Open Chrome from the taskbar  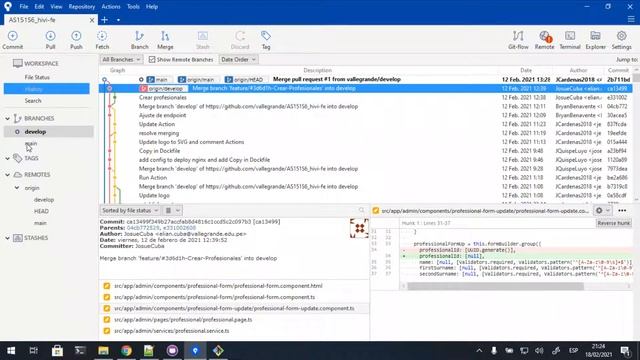(127, 351)
